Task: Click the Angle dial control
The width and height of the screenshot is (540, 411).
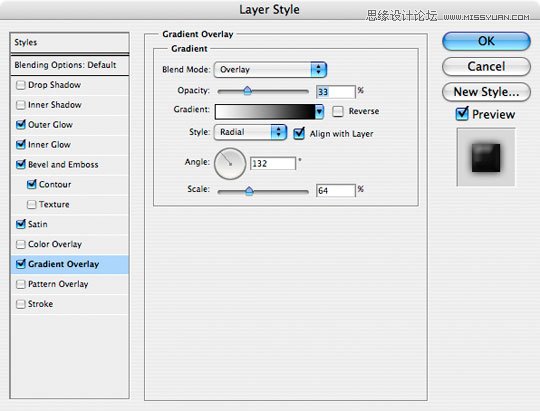Action: pyautogui.click(x=230, y=164)
